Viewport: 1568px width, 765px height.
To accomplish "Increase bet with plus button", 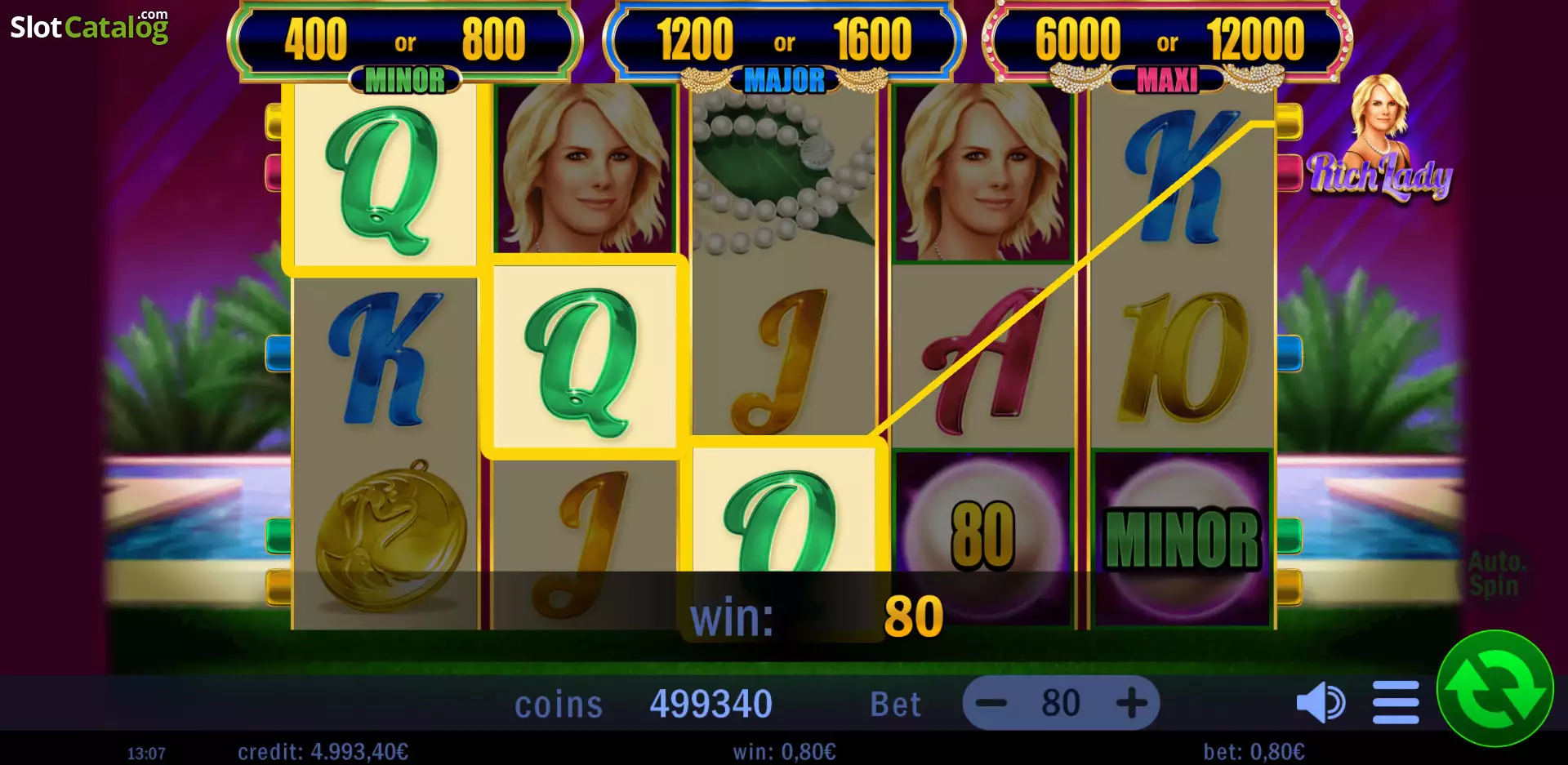I will 1132,703.
